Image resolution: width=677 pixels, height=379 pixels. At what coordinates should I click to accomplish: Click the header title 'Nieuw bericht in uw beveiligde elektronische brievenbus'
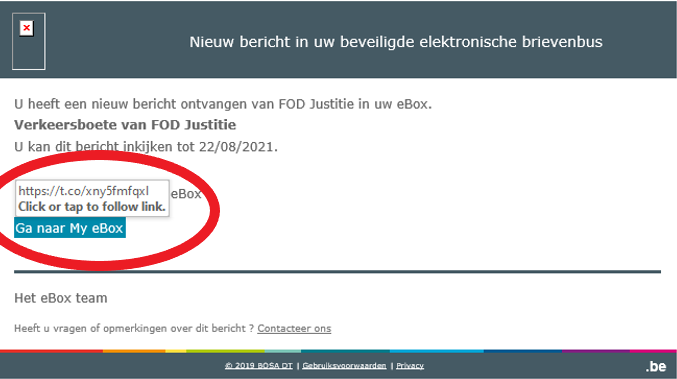click(396, 42)
